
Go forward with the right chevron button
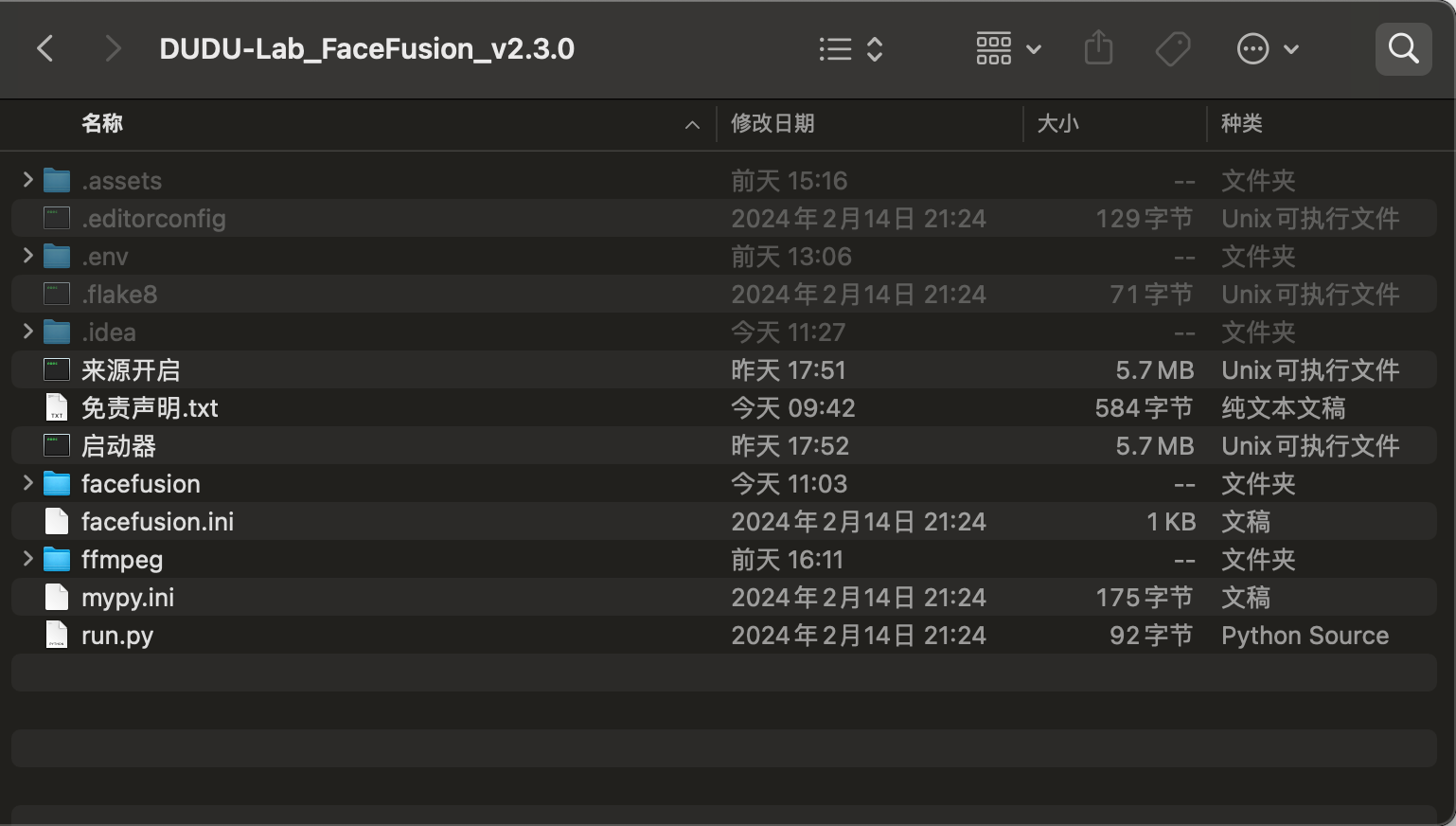(x=113, y=48)
